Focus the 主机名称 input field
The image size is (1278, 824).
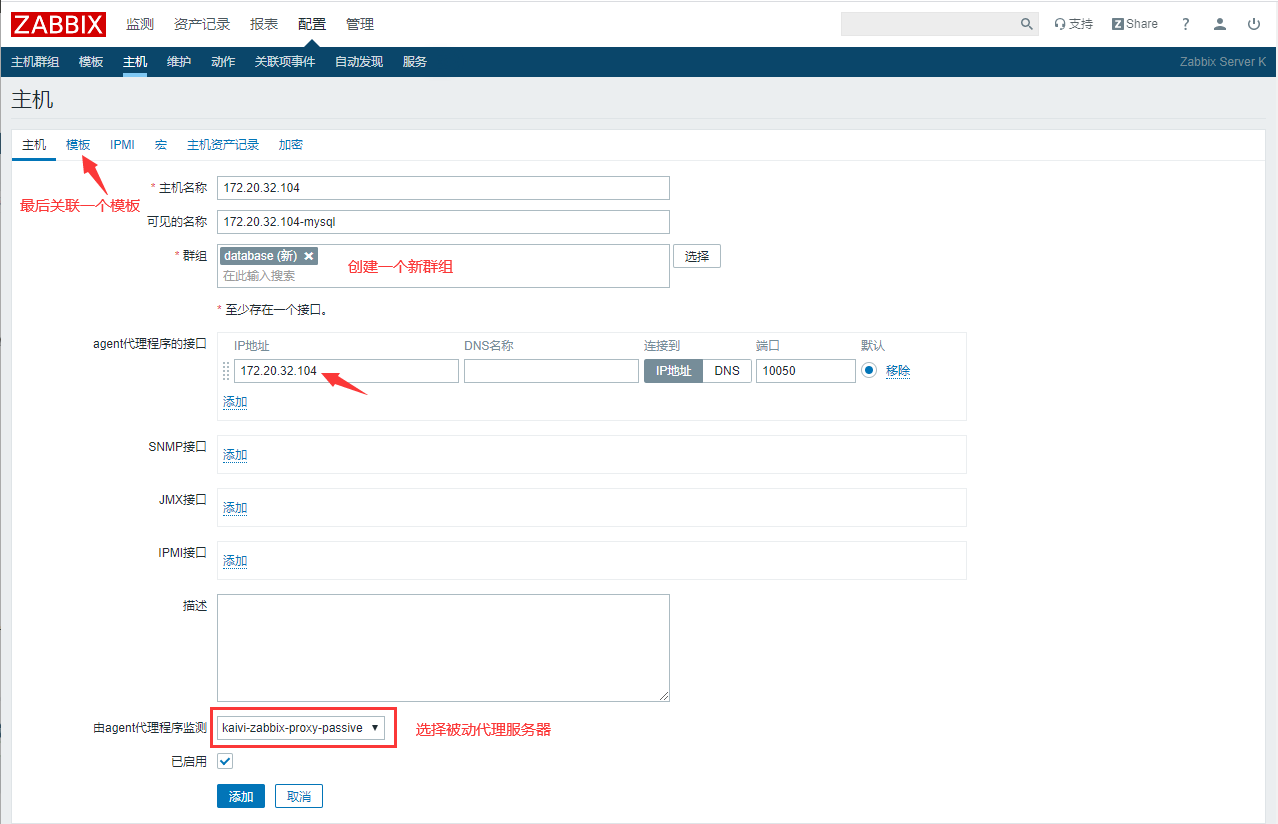pos(443,188)
